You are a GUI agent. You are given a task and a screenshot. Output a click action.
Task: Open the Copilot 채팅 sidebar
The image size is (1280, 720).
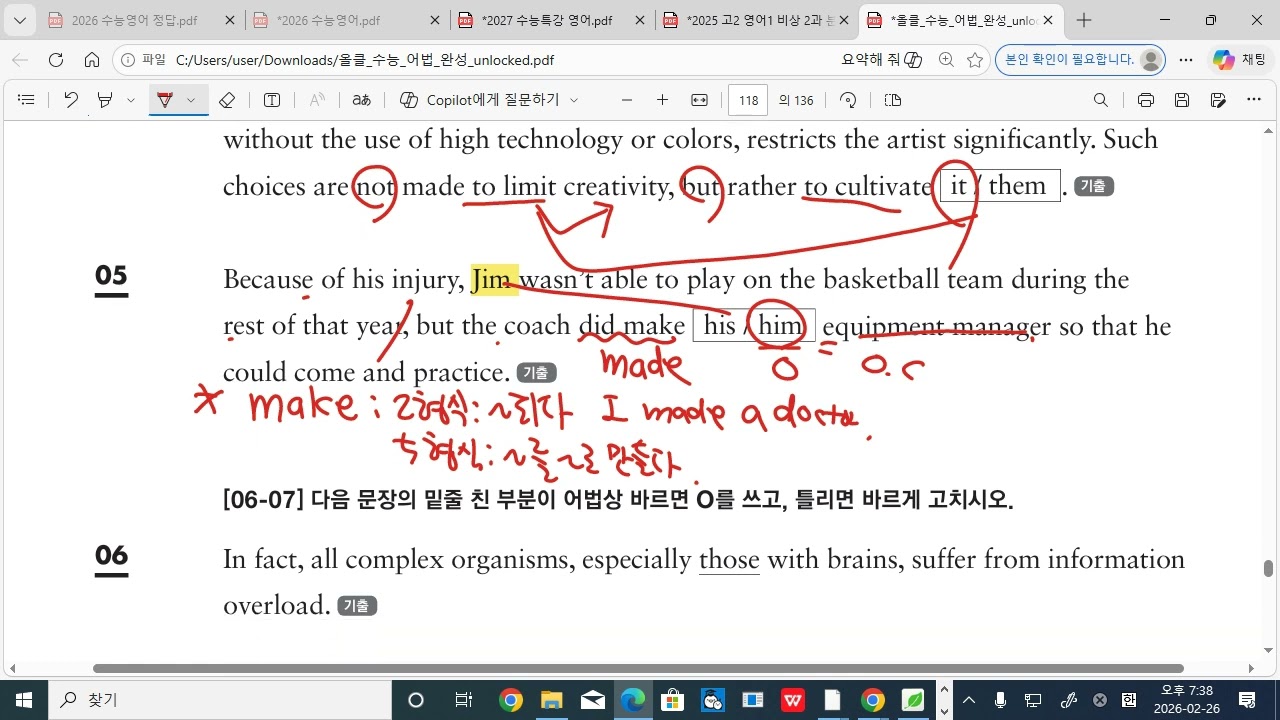(1240, 60)
